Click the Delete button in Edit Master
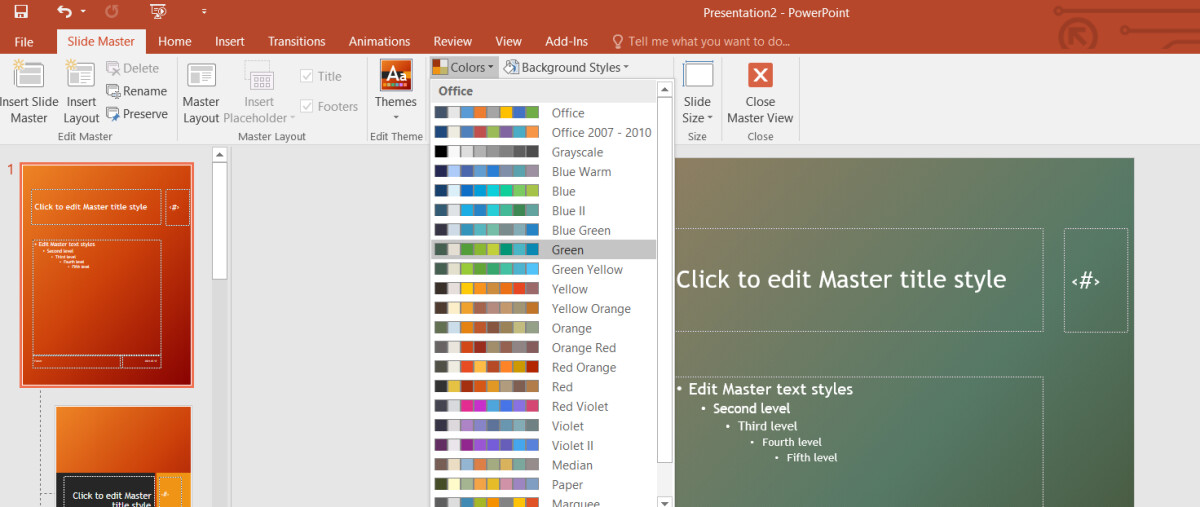The width and height of the screenshot is (1200, 507). point(132,68)
